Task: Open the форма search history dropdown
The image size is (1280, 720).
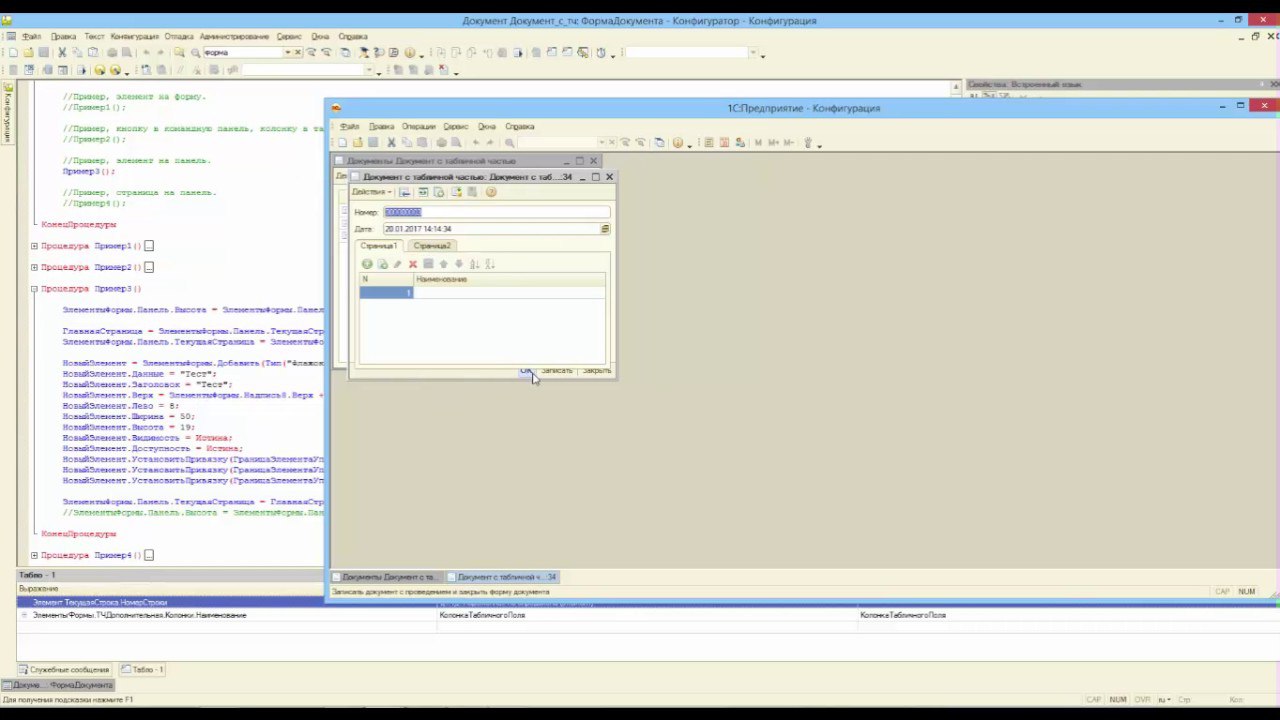Action: coord(288,52)
